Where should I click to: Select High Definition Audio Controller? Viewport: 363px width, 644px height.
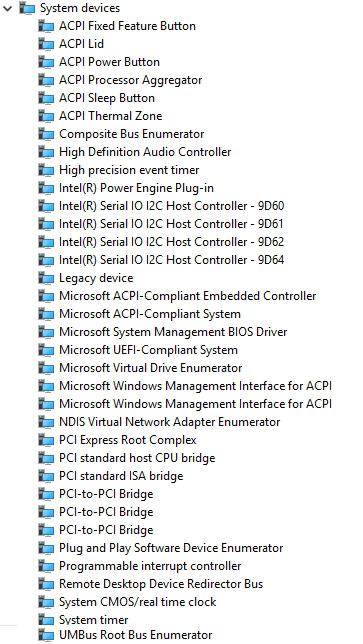tap(145, 152)
